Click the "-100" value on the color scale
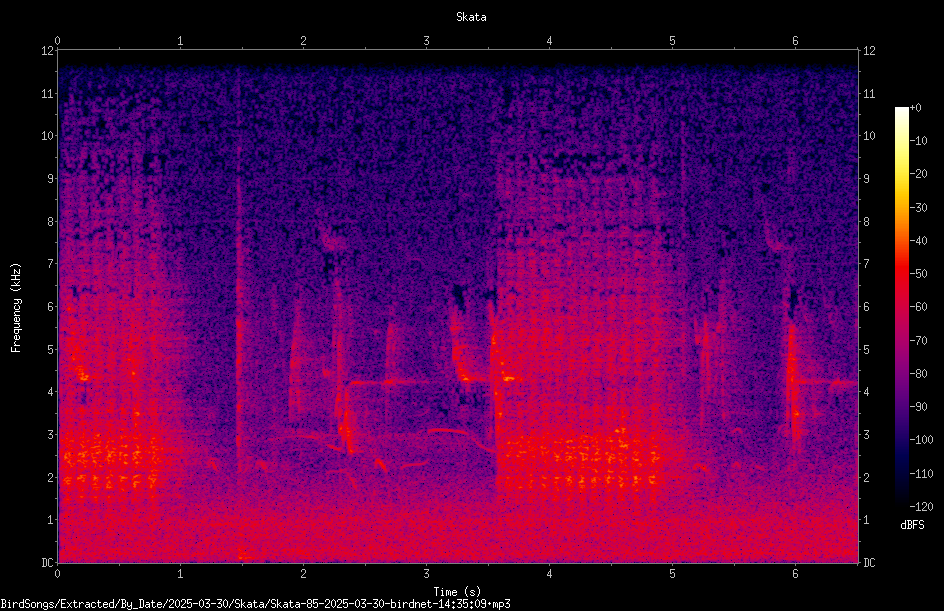 tap(922, 440)
